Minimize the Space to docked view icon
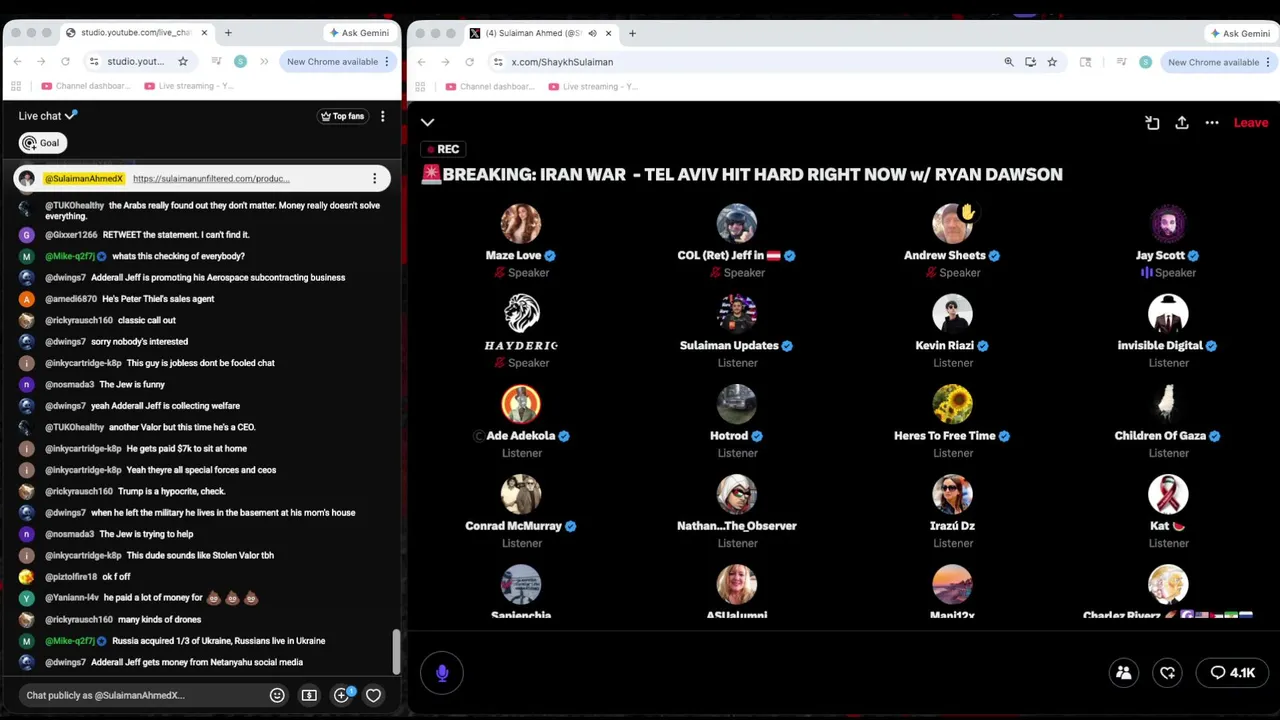 [1152, 122]
